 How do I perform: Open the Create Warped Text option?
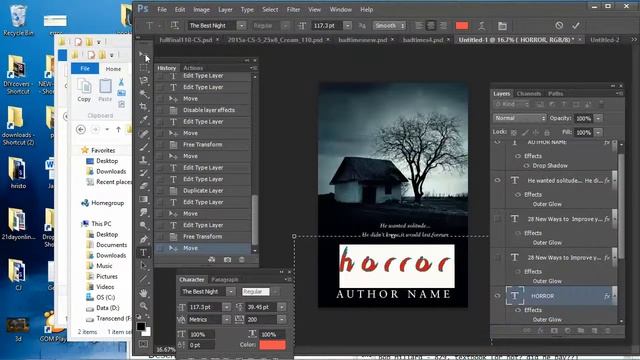482,26
